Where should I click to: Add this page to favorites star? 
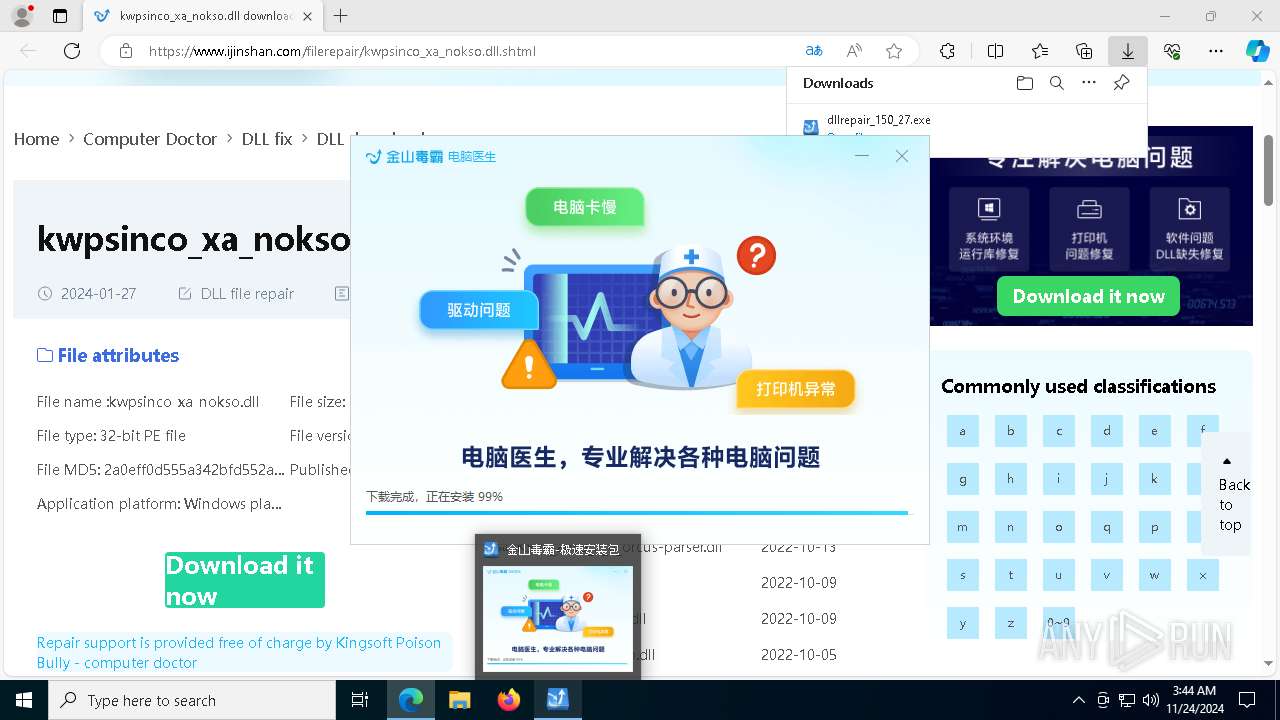click(894, 51)
